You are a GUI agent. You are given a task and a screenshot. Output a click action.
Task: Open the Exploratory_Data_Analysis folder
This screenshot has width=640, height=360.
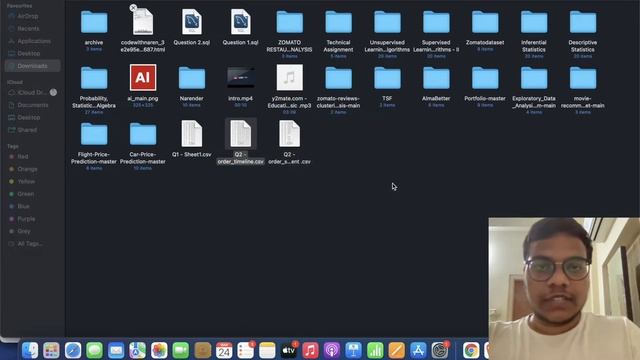pos(534,78)
